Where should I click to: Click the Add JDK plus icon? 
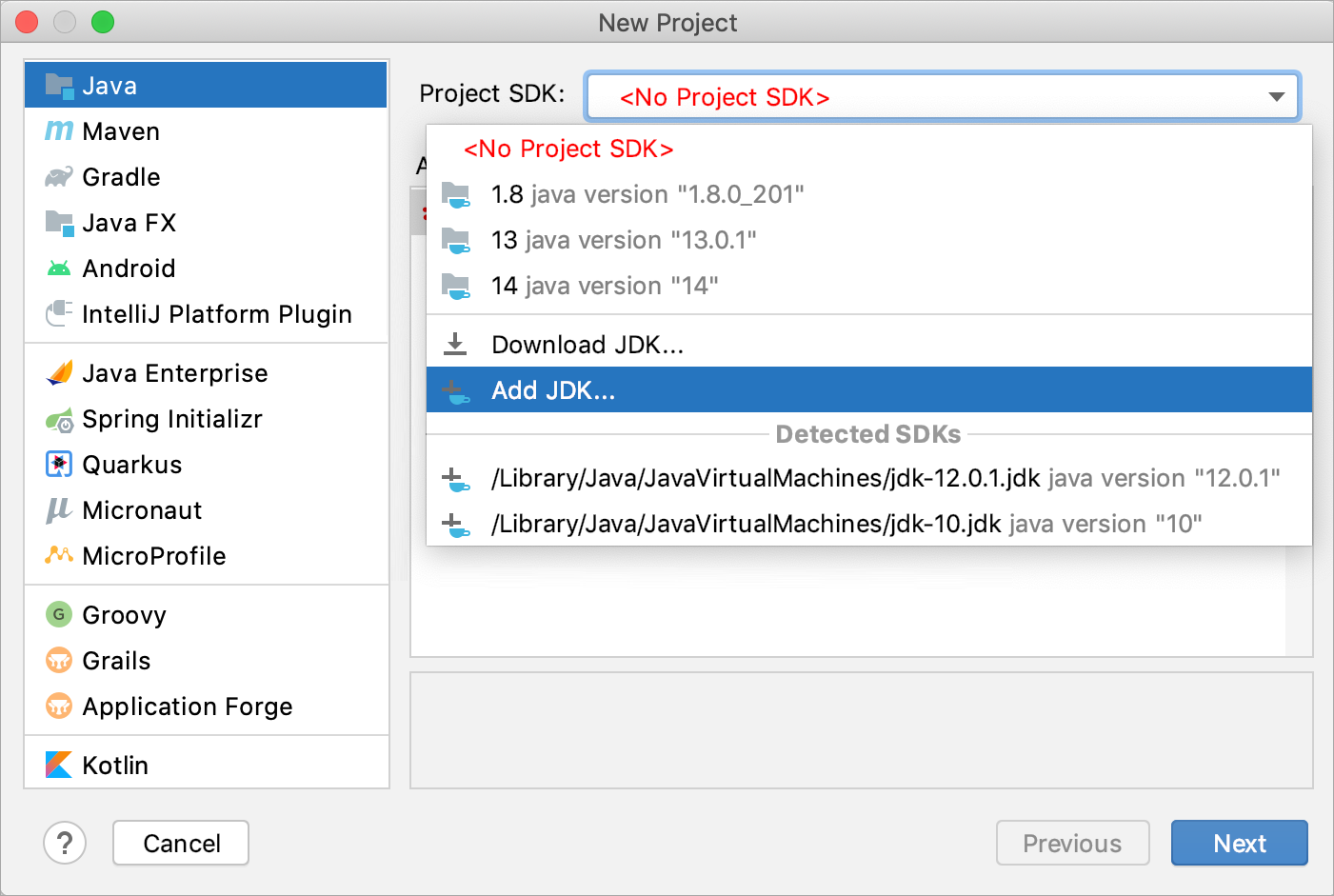click(456, 391)
